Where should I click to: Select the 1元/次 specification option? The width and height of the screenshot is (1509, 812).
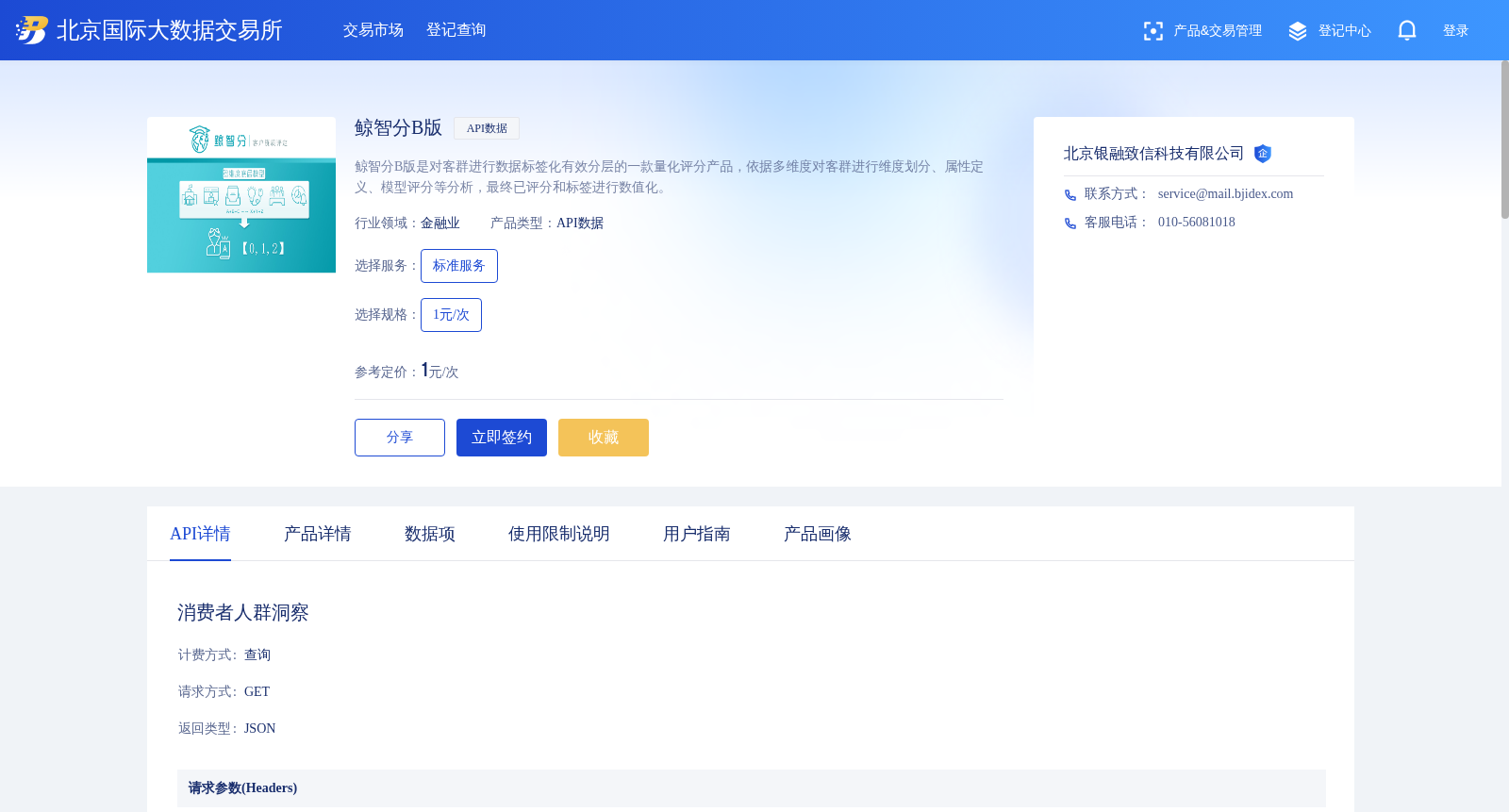click(451, 315)
